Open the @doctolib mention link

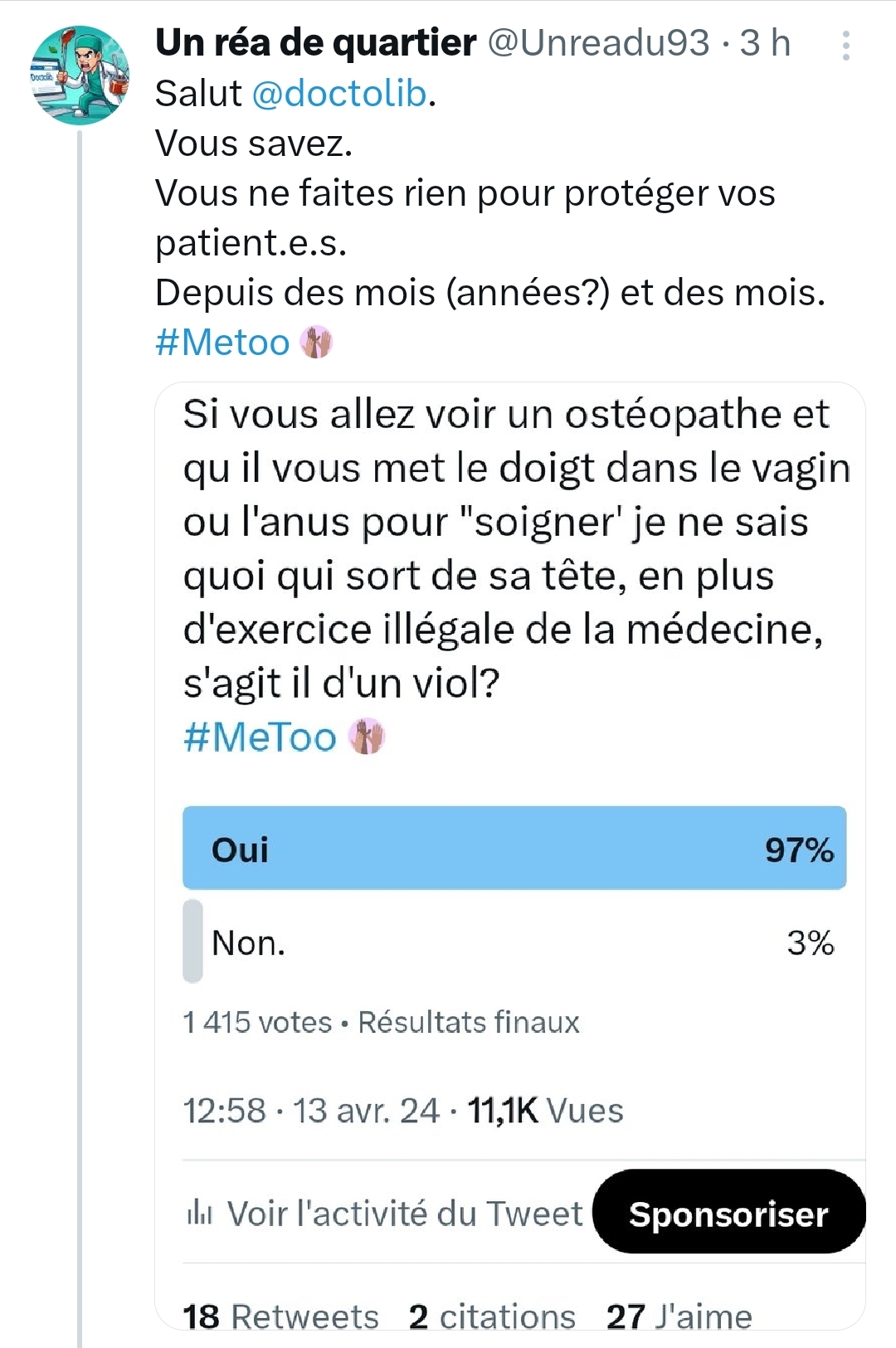click(x=338, y=94)
